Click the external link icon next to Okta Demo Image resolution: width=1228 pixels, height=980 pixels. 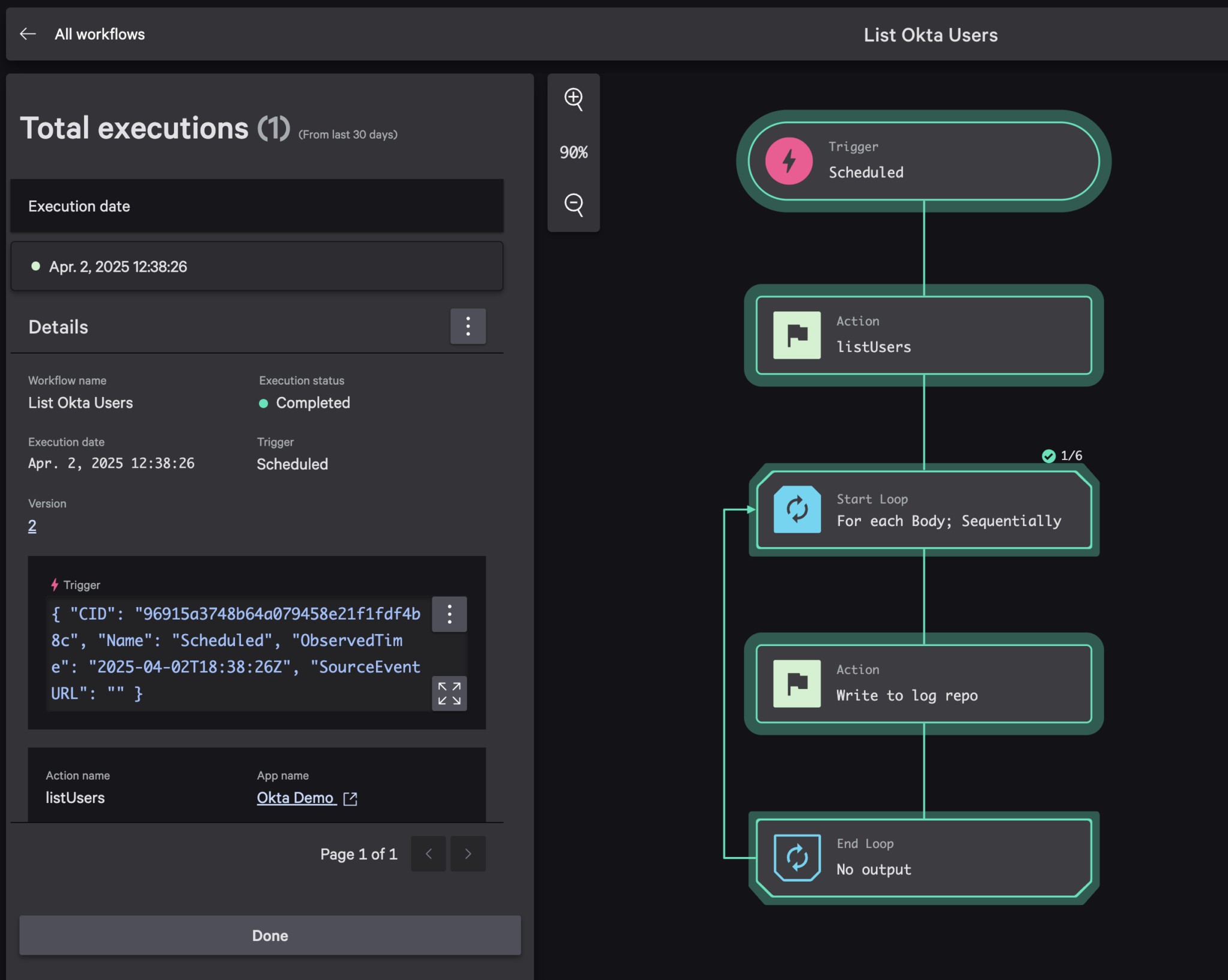351,798
